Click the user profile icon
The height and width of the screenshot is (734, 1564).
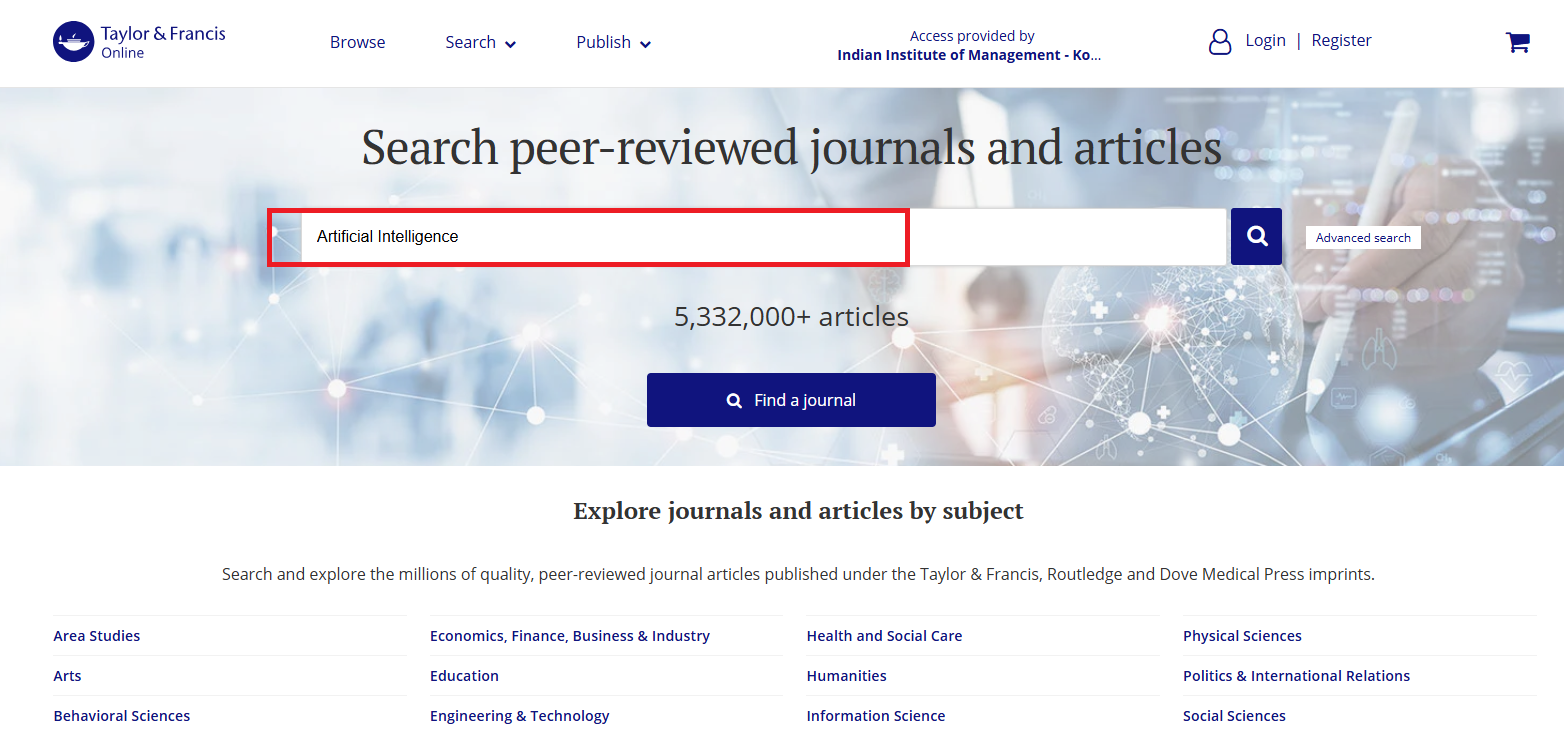[1220, 42]
